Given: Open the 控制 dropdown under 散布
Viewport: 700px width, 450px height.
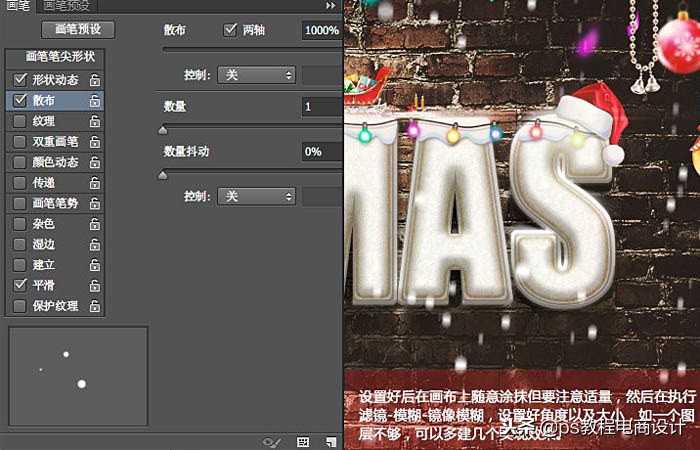Looking at the screenshot, I should 256,75.
